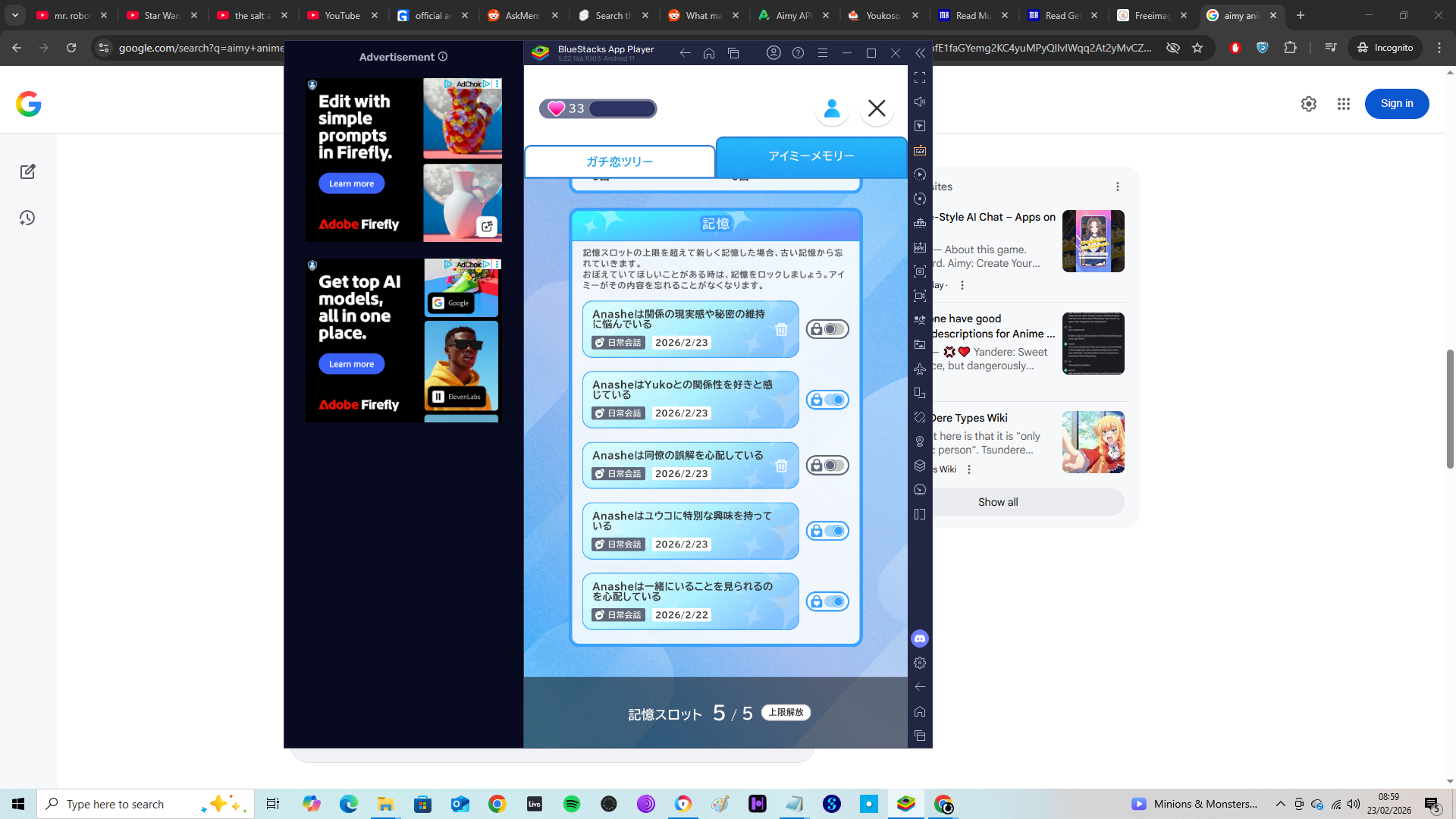Open the Chrome three-dot menu
The height and width of the screenshot is (819, 1456).
(1439, 48)
